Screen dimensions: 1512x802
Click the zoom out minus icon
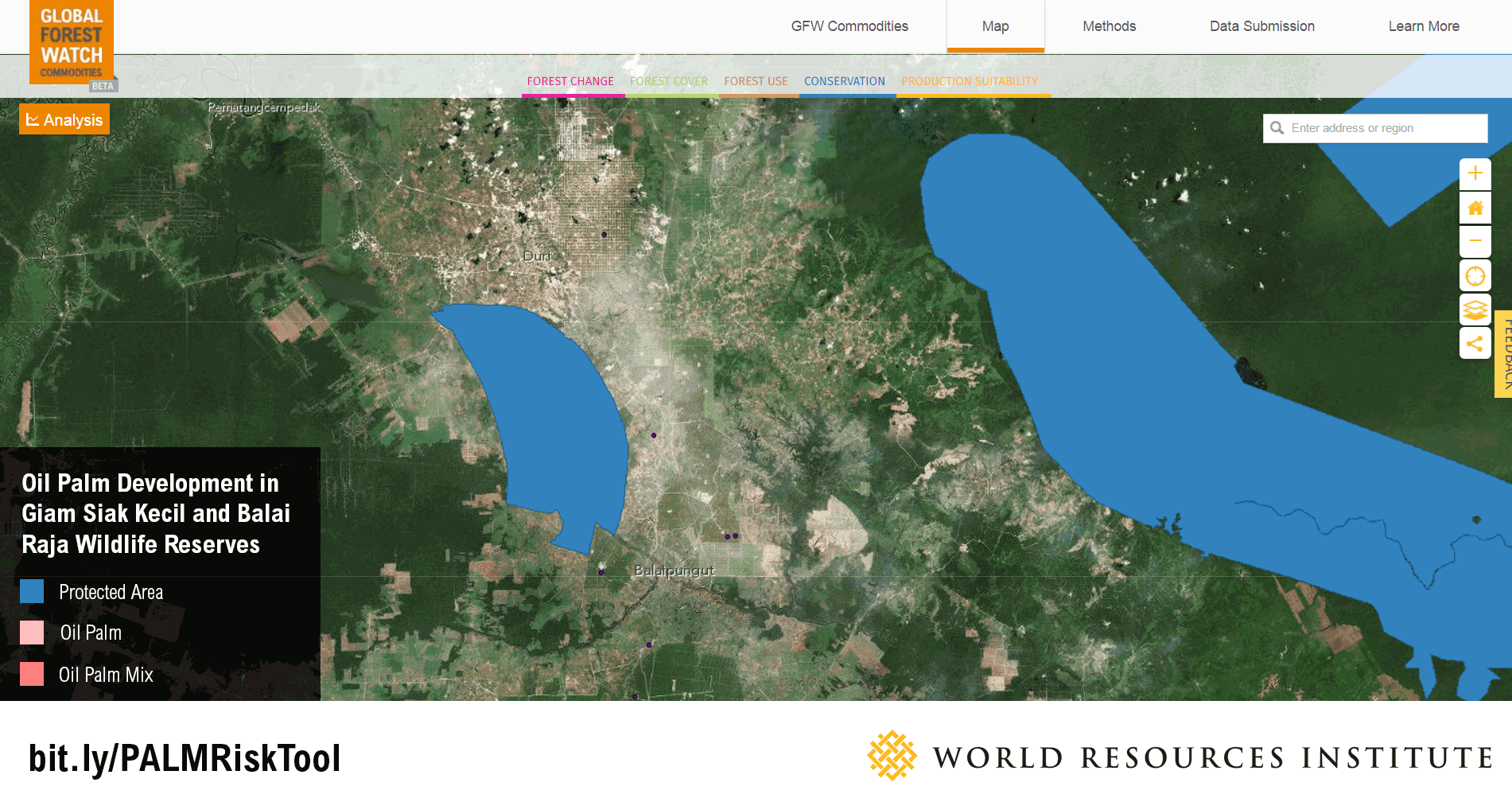pos(1475,241)
